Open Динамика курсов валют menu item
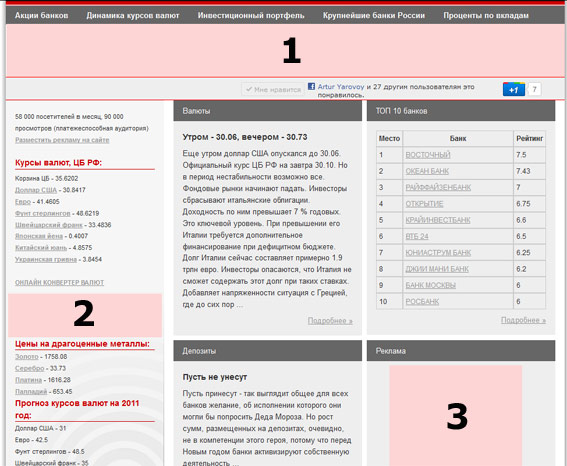Viewport: 567px width, 466px height. [x=133, y=16]
